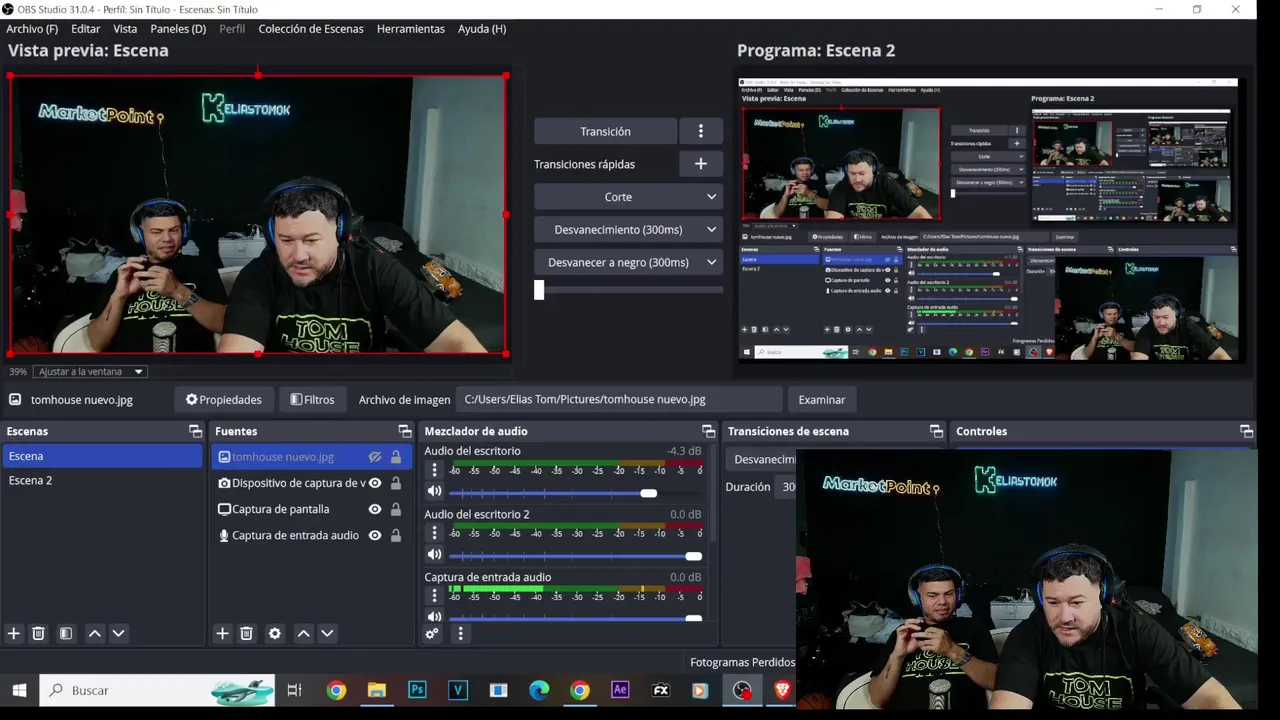Move the source up in Fuentes

tap(303, 633)
